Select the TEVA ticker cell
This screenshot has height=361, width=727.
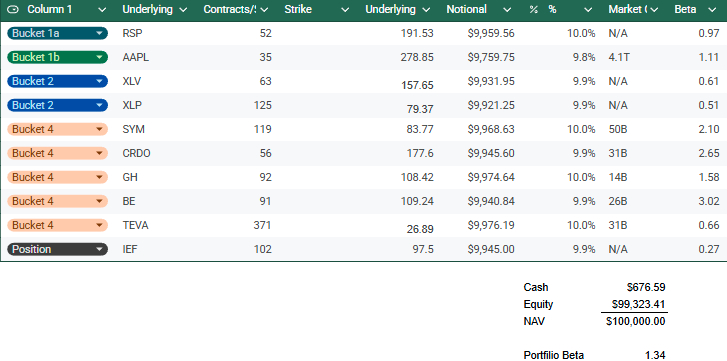point(135,226)
